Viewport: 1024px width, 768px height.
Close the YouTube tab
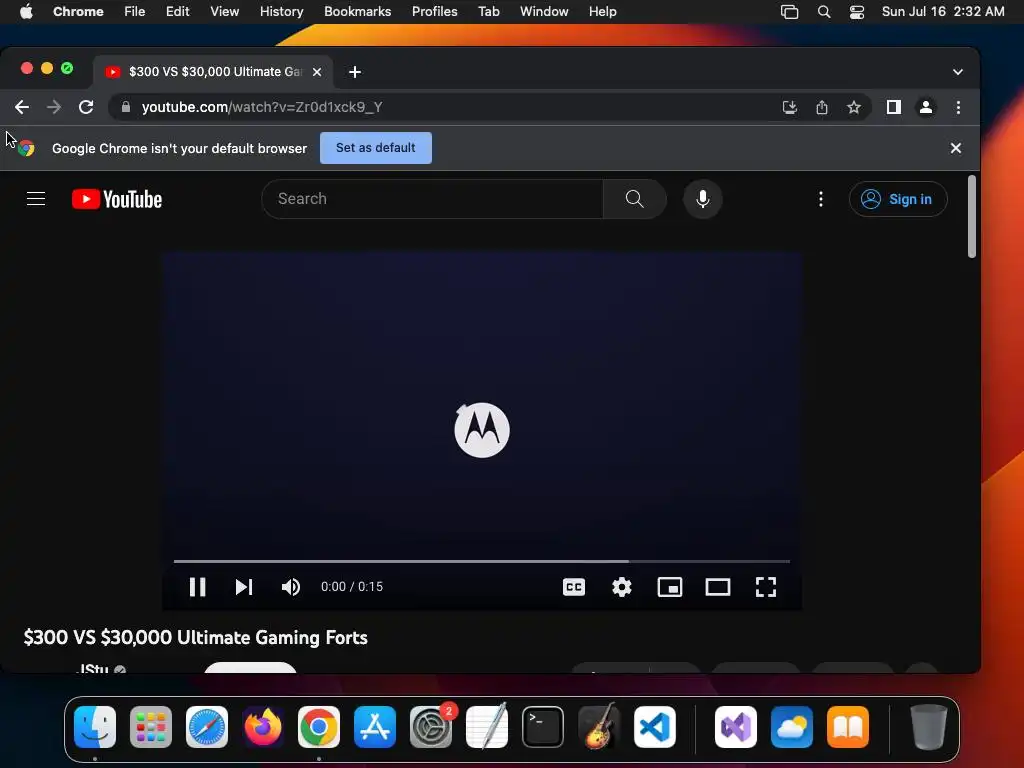click(x=317, y=72)
